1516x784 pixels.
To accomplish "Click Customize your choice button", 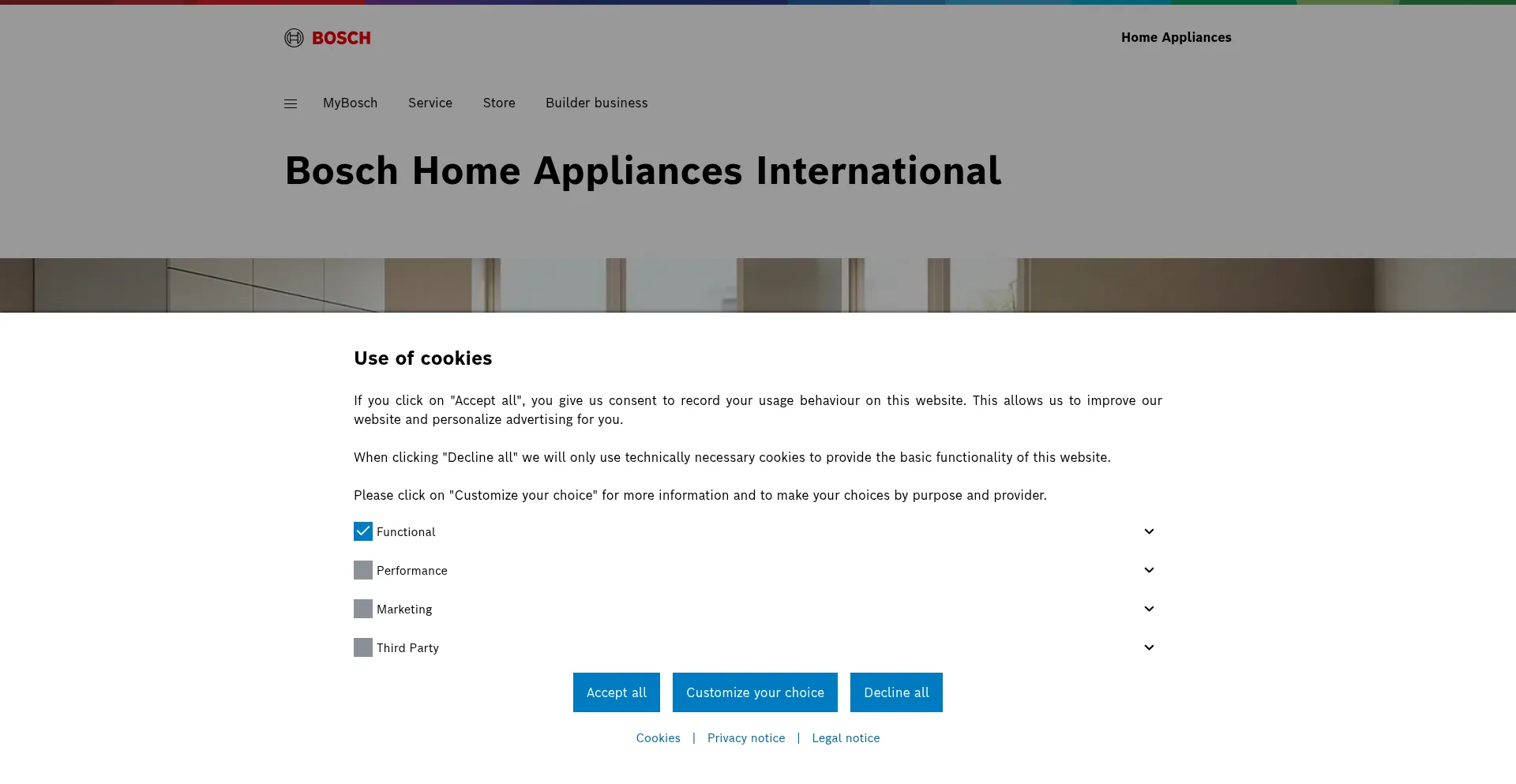I will 755,692.
